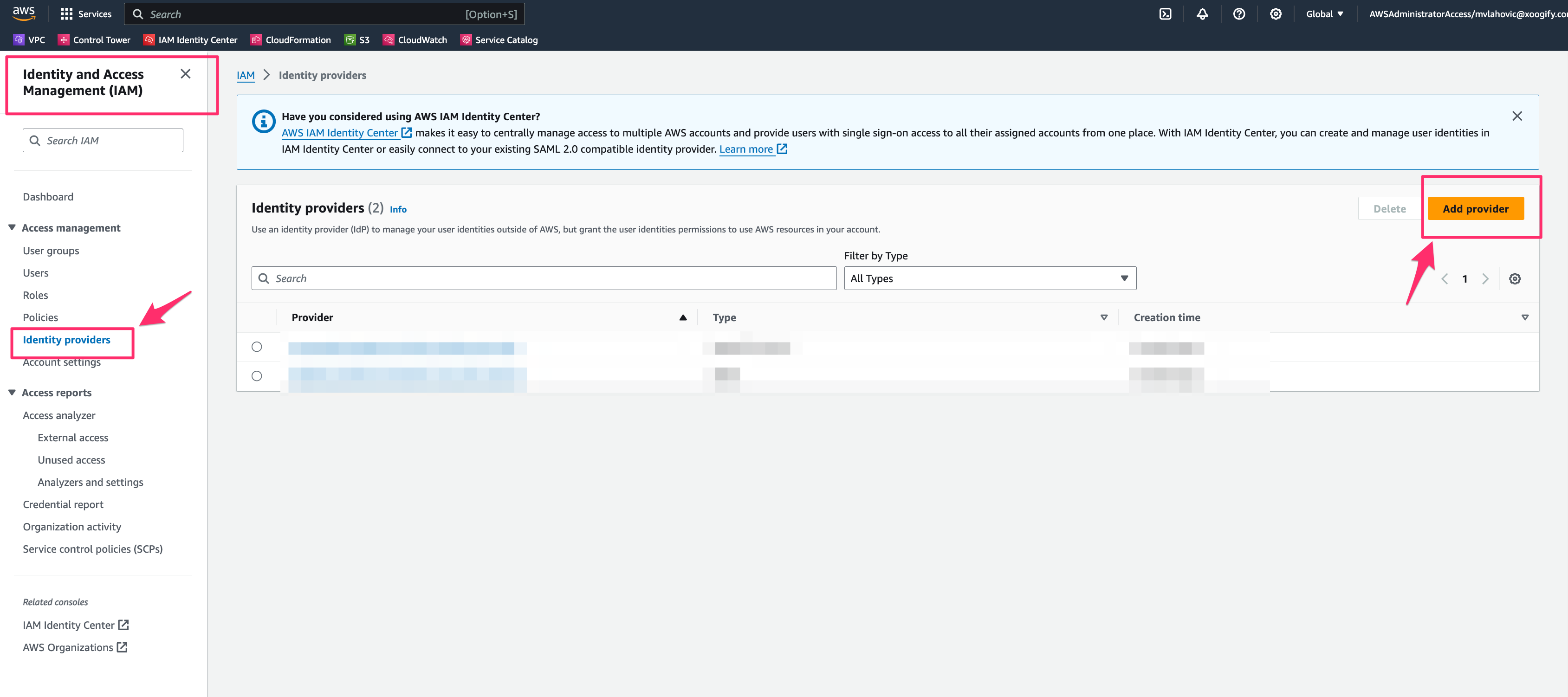Image resolution: width=1568 pixels, height=697 pixels.
Task: Open AWS account settings gear
Action: coord(1276,13)
